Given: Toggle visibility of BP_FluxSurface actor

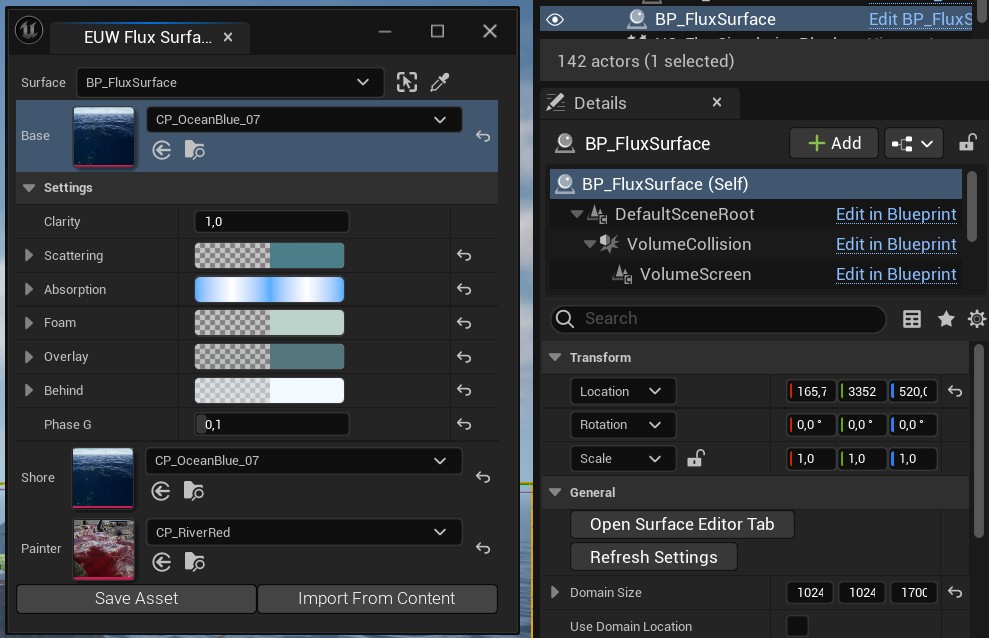Looking at the screenshot, I should coord(555,19).
